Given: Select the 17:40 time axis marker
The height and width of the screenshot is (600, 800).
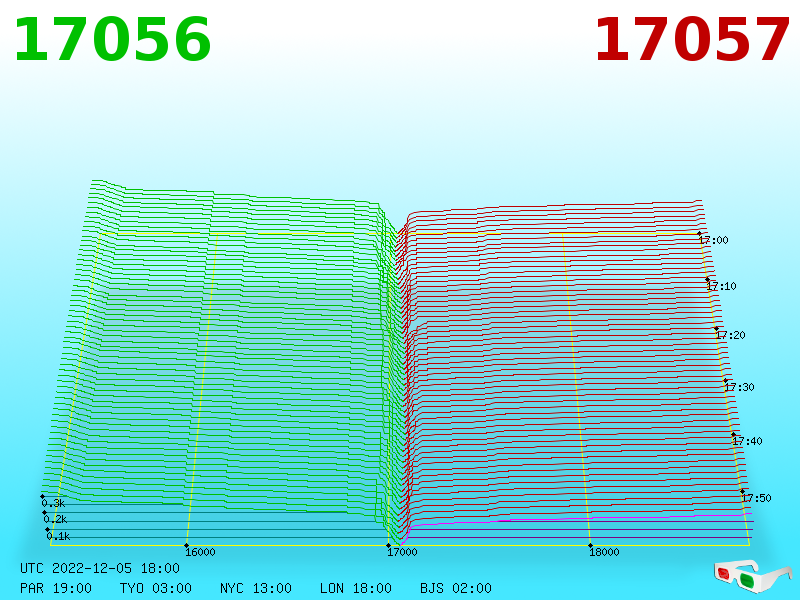Looking at the screenshot, I should click(x=747, y=441).
